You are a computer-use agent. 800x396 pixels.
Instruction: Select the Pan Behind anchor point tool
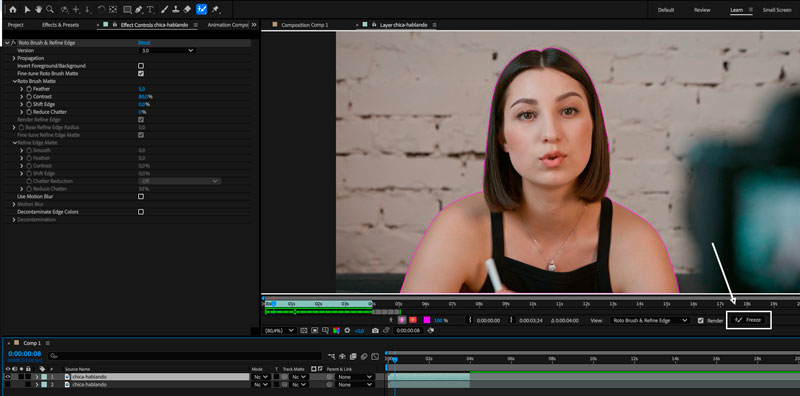(112, 9)
